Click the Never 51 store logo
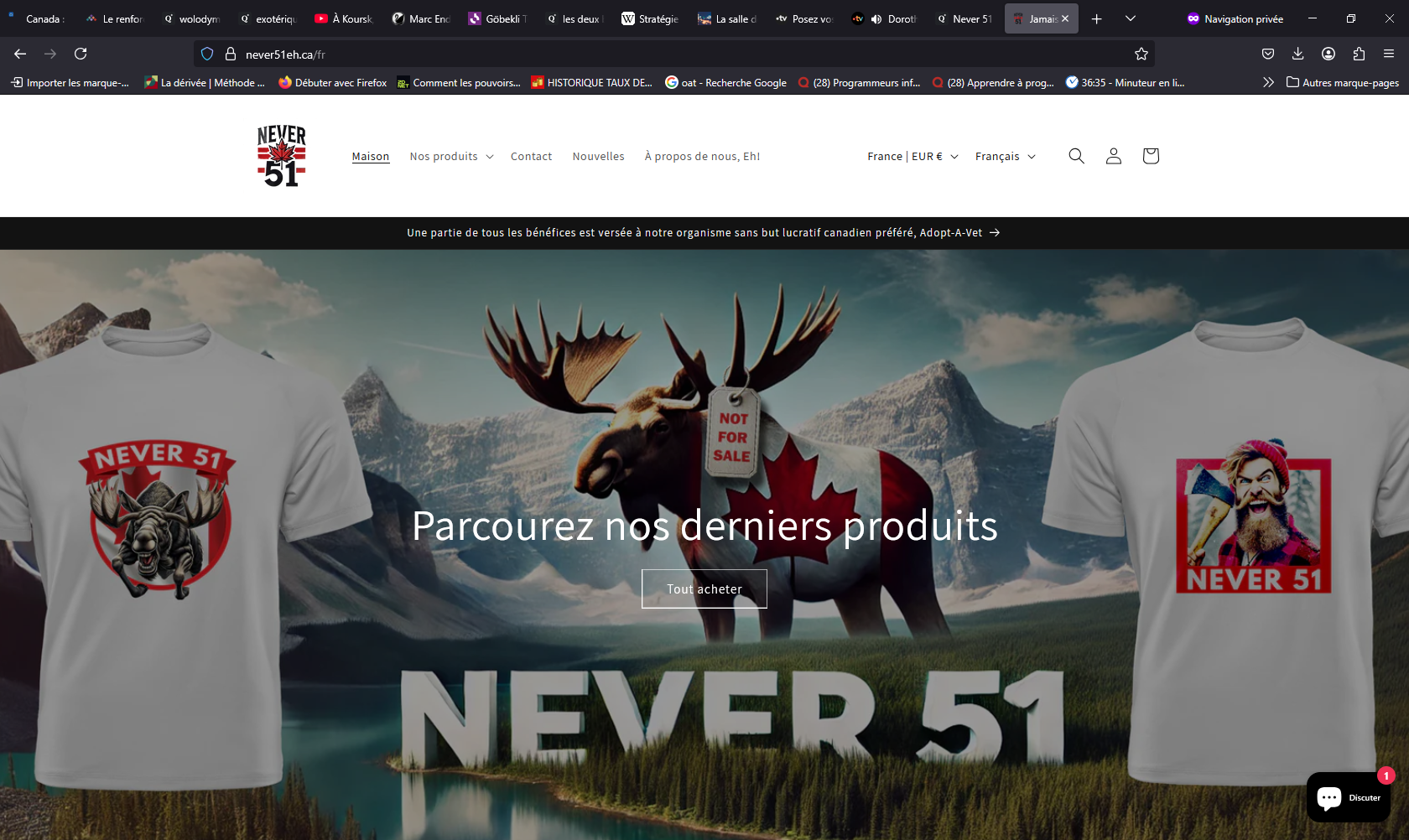This screenshot has height=840, width=1409. point(282,156)
